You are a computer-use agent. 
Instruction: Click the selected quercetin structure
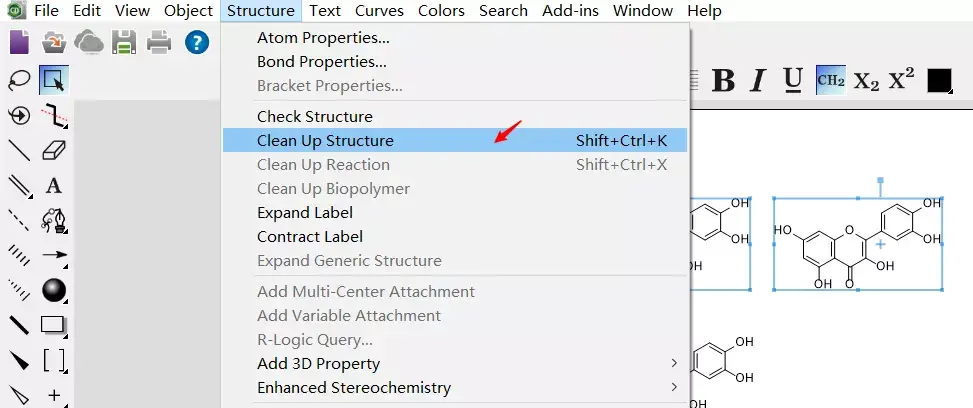(858, 243)
